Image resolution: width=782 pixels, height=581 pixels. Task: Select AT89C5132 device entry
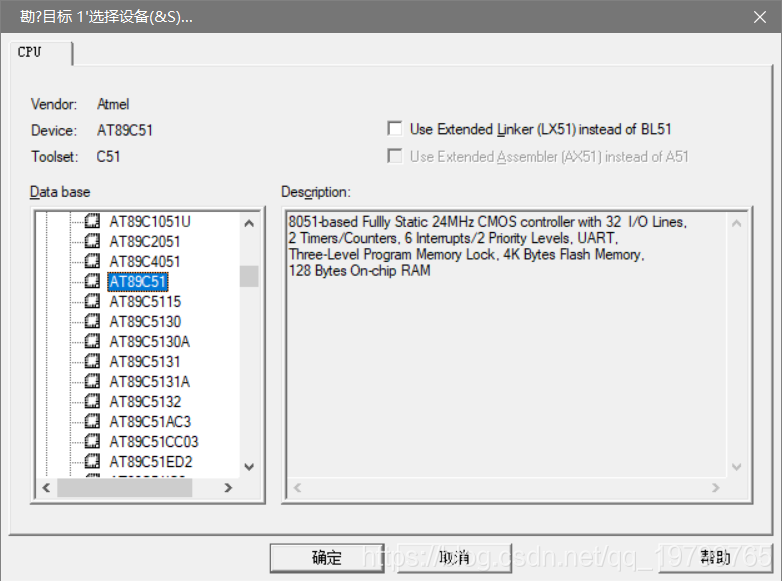coord(145,401)
